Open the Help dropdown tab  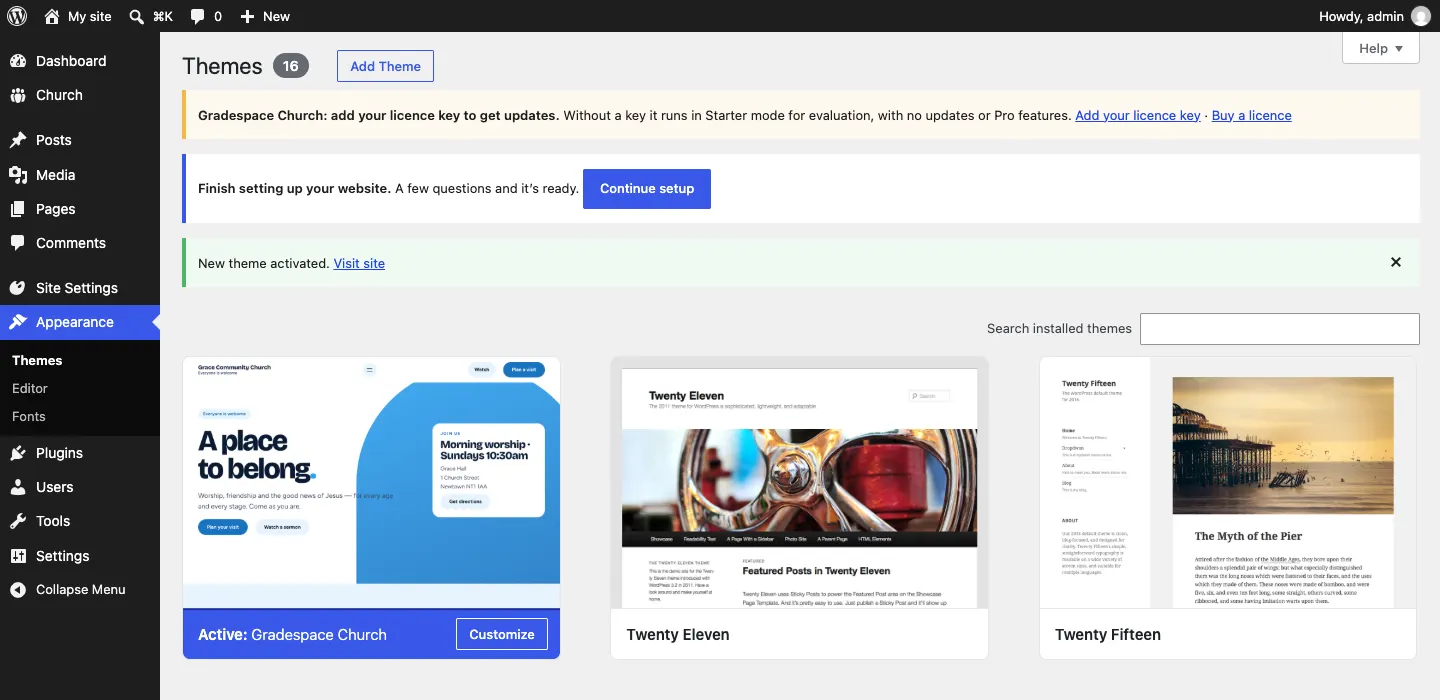pyautogui.click(x=1381, y=48)
